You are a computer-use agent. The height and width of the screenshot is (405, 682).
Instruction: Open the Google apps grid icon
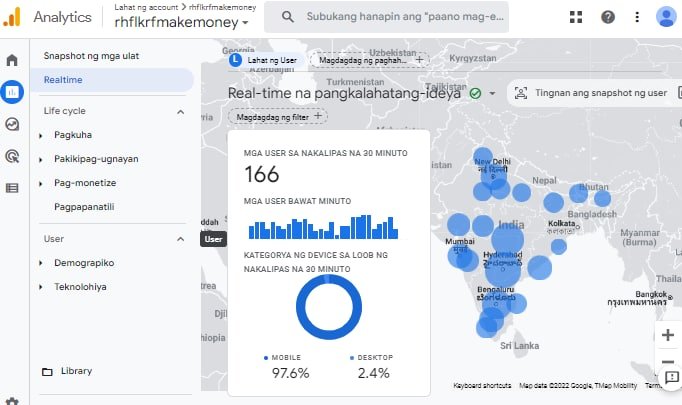point(576,17)
